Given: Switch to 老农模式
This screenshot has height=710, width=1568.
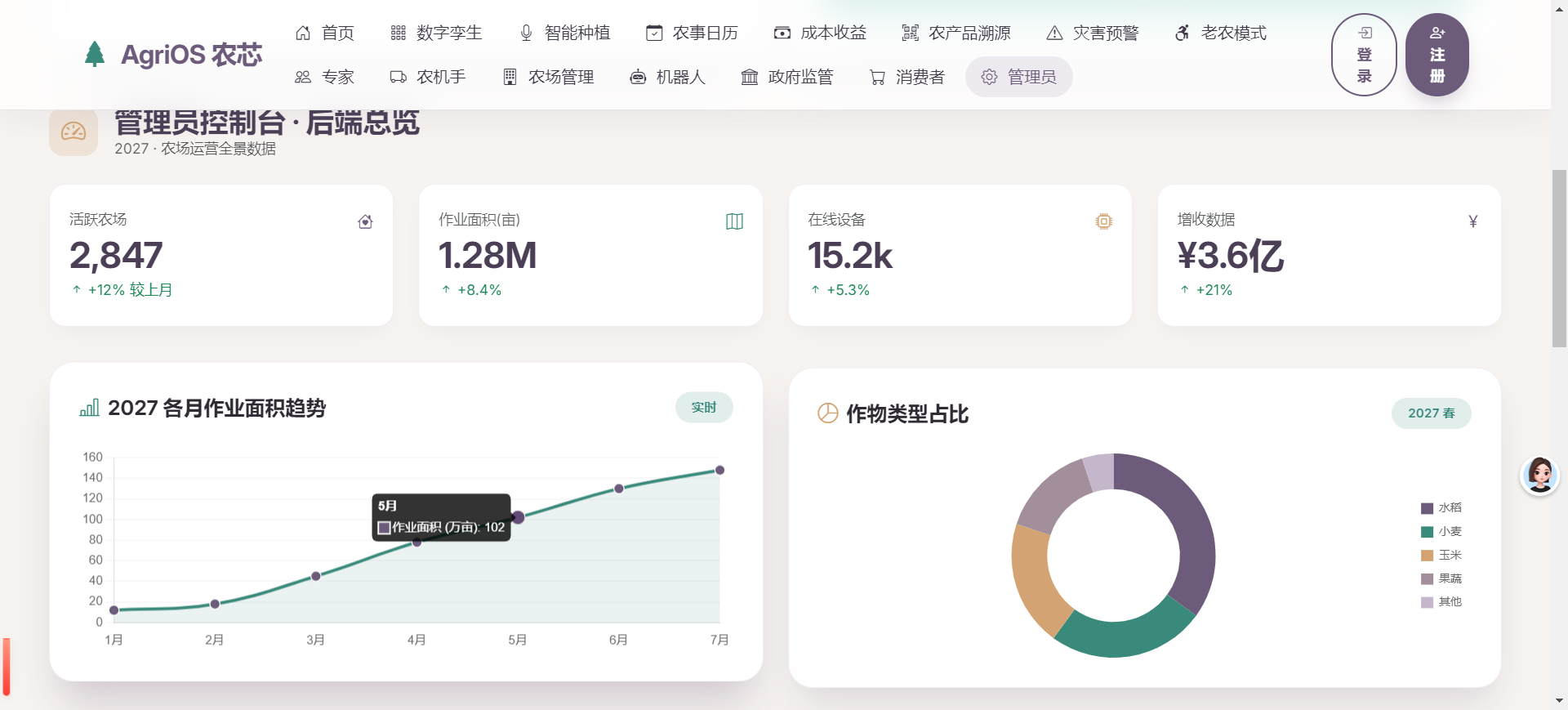Looking at the screenshot, I should (1220, 33).
